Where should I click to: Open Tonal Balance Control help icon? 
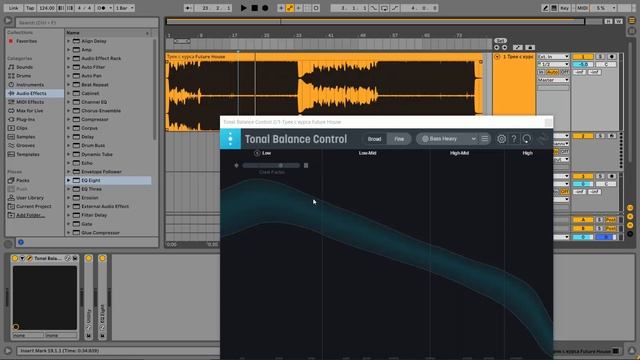coord(514,139)
